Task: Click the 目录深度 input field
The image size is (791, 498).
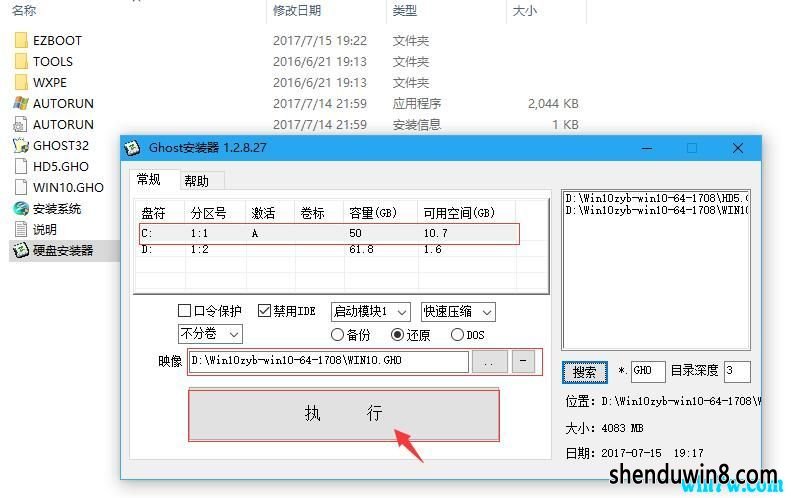Action: coord(737,371)
